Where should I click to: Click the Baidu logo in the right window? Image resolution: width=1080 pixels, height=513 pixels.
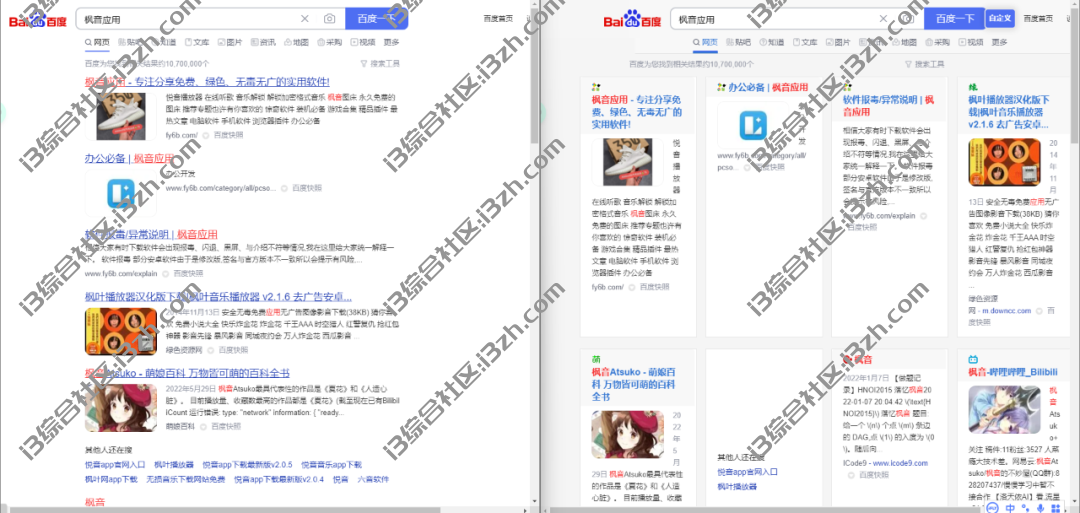(x=632, y=20)
